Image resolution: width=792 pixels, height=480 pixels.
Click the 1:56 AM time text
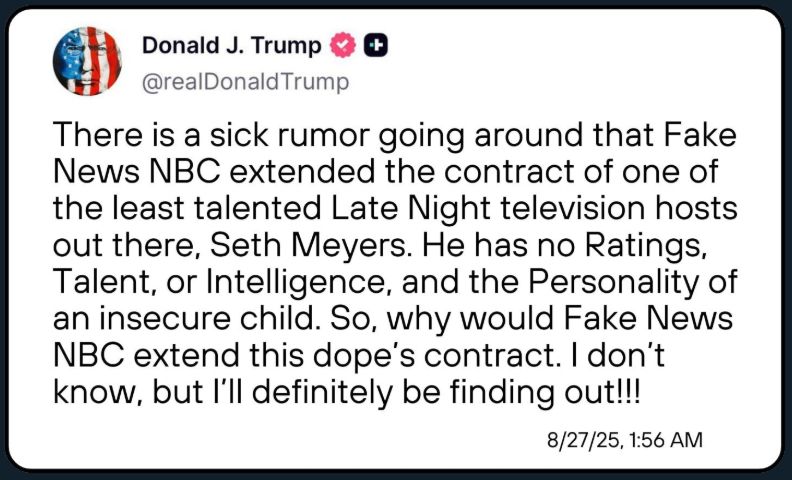(667, 440)
